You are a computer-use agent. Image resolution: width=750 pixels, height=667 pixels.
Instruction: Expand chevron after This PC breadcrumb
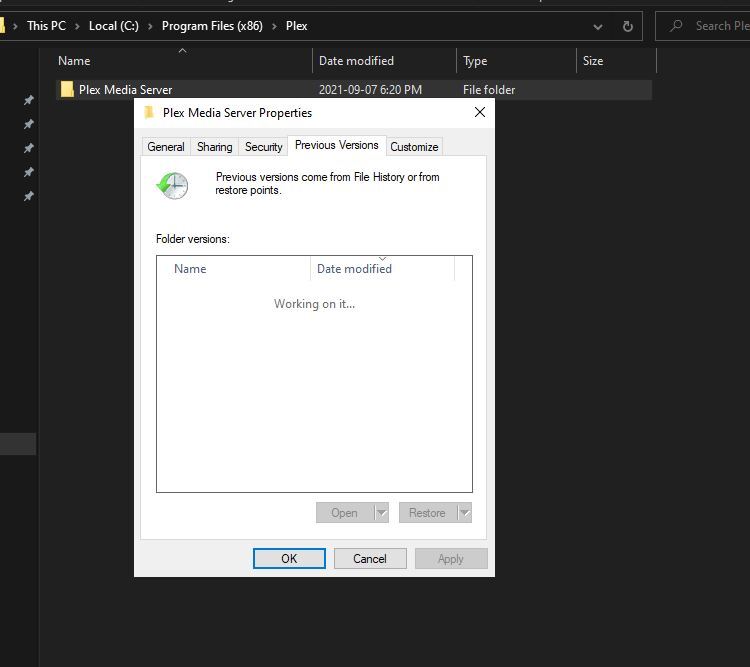pos(77,26)
